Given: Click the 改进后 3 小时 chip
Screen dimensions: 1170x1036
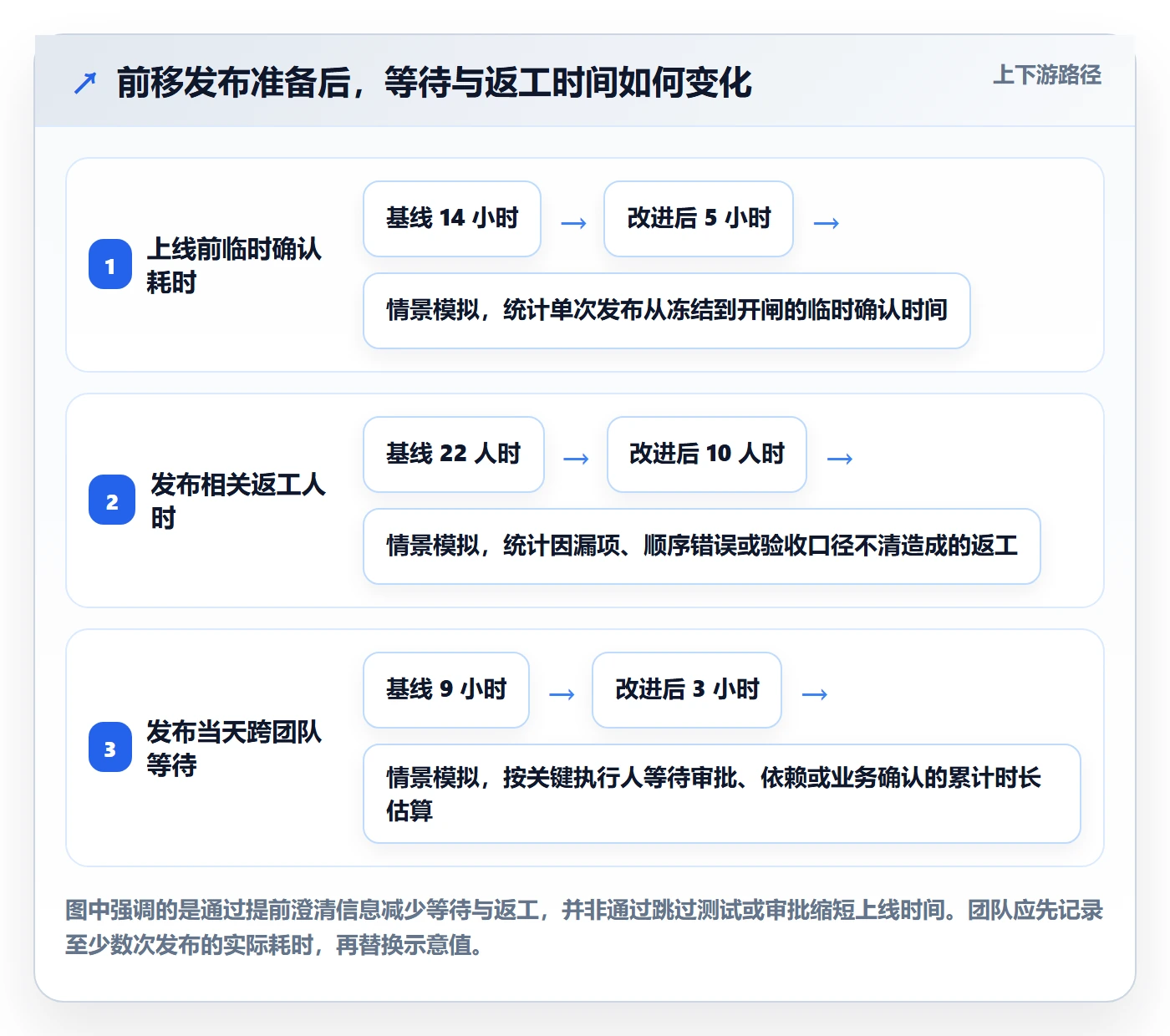Looking at the screenshot, I should pos(687,690).
